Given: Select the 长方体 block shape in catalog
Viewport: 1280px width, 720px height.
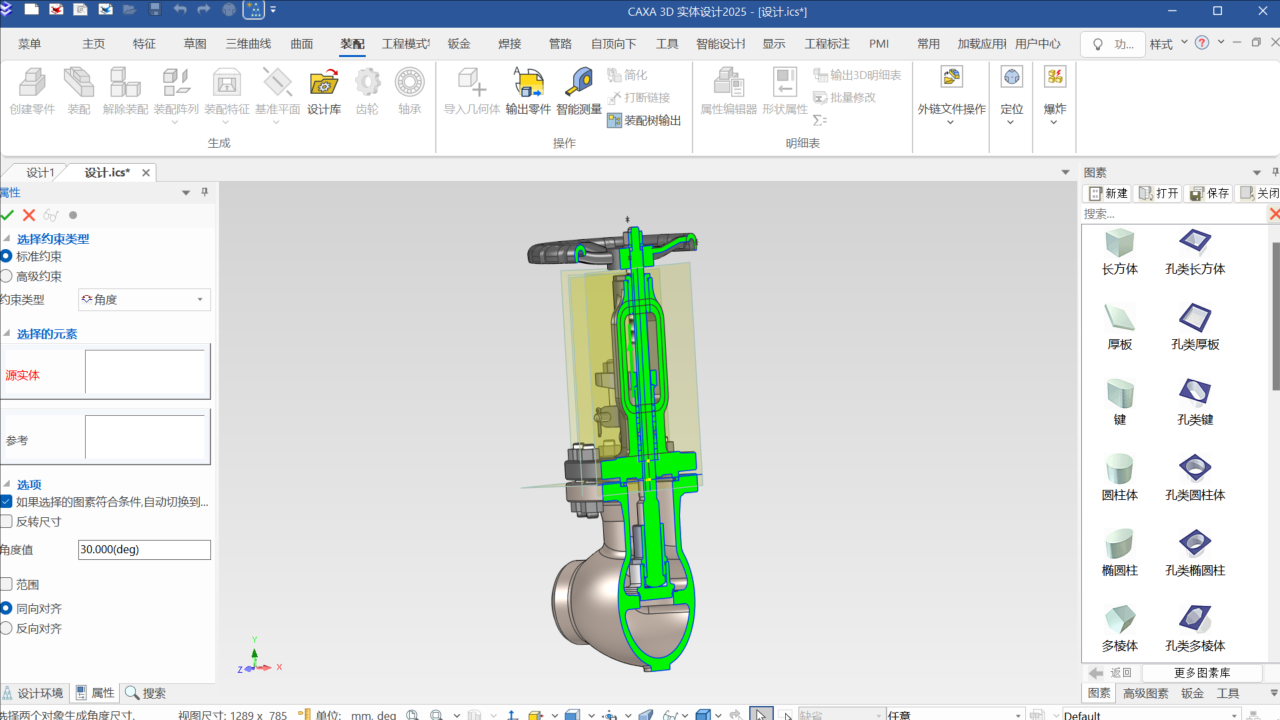Looking at the screenshot, I should click(1119, 244).
